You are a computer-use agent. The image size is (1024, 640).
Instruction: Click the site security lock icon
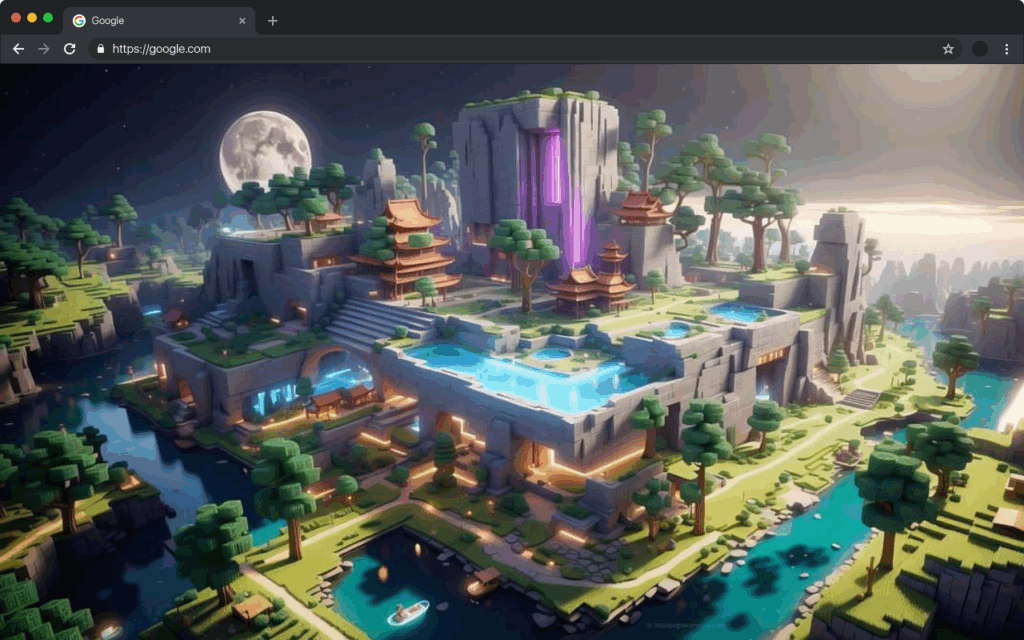pos(100,48)
